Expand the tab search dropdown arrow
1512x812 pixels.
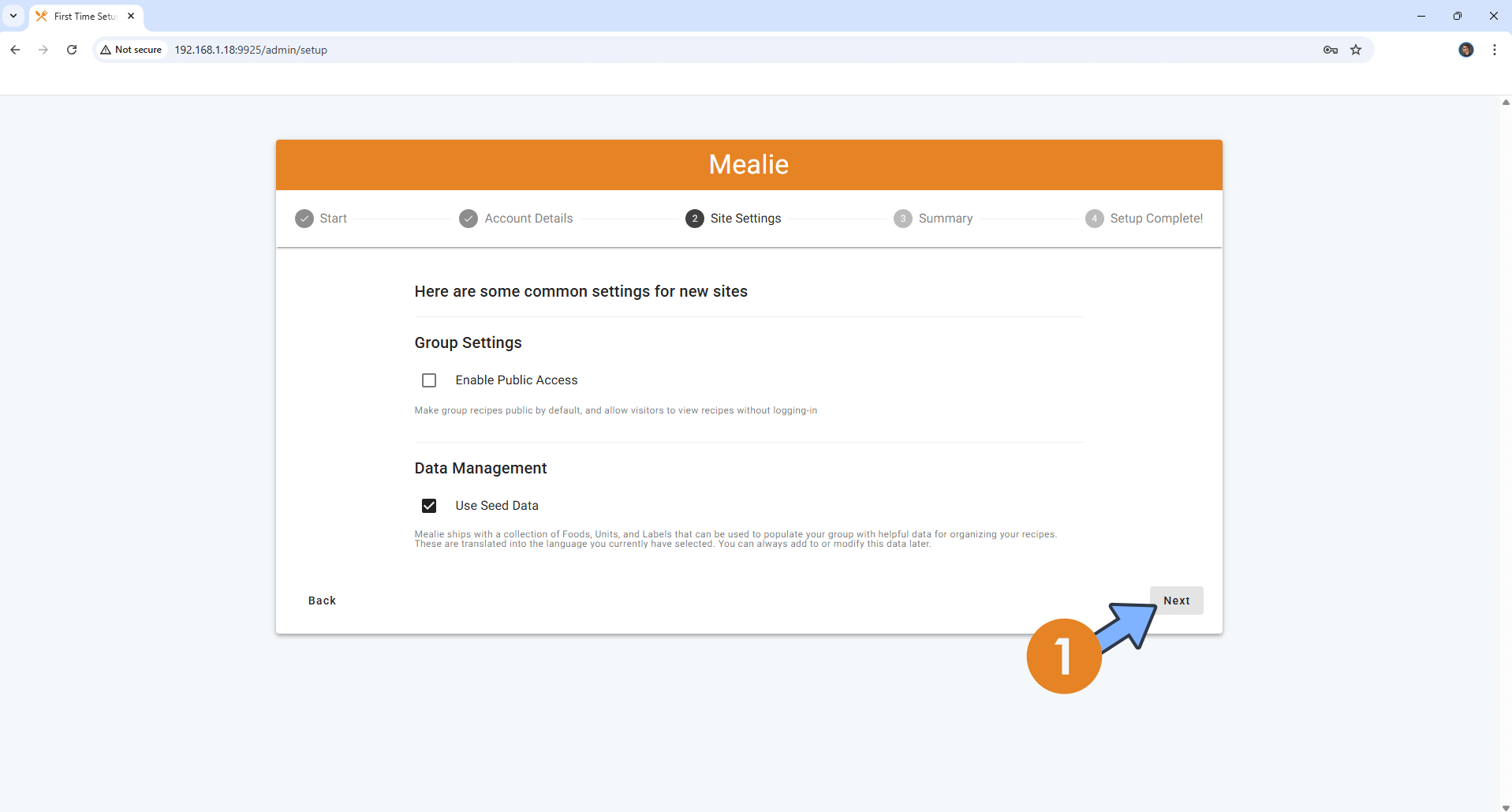pos(13,16)
